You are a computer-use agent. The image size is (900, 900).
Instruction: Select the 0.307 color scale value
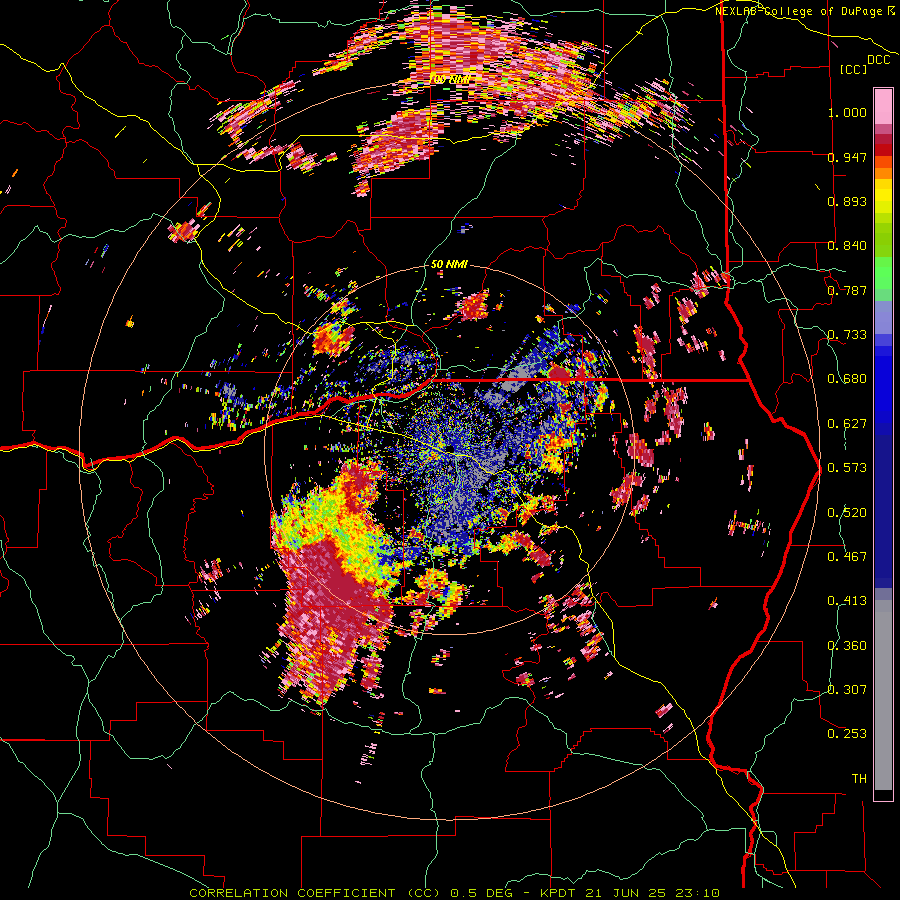click(x=847, y=689)
